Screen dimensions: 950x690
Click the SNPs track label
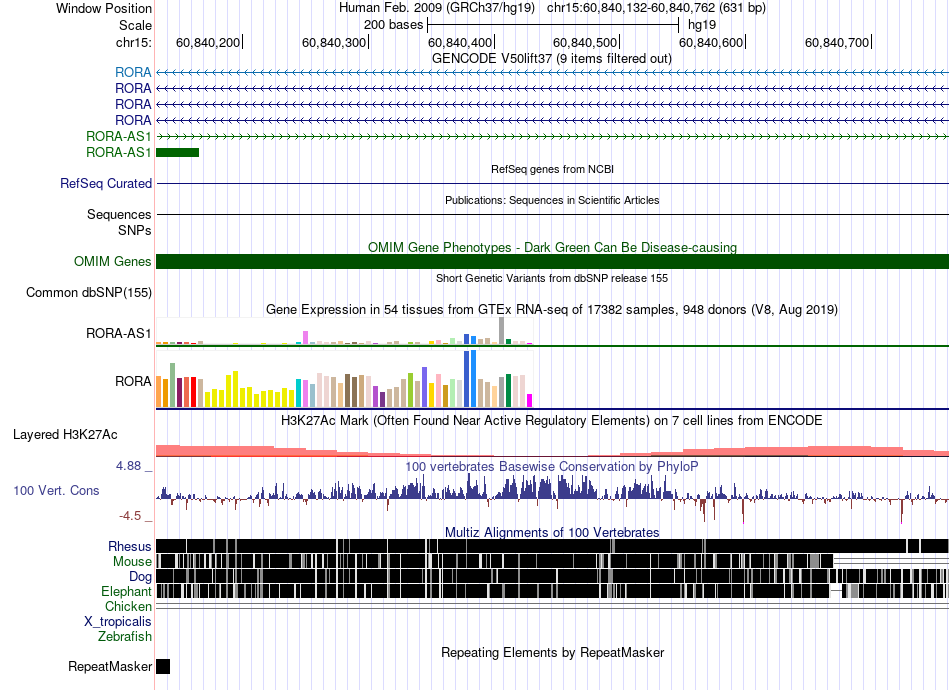(135, 230)
